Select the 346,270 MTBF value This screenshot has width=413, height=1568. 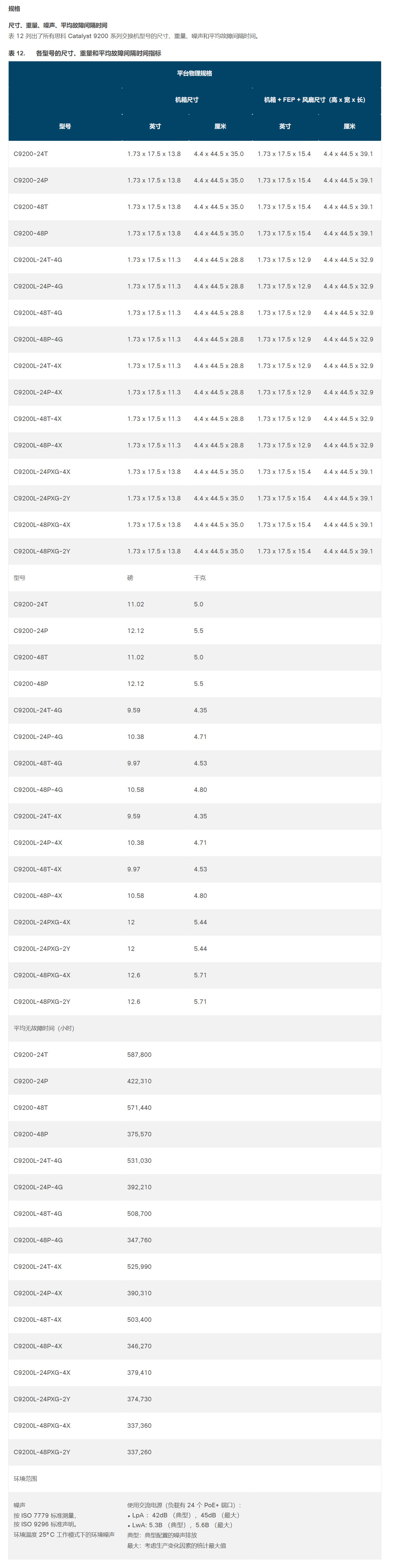click(x=139, y=1346)
